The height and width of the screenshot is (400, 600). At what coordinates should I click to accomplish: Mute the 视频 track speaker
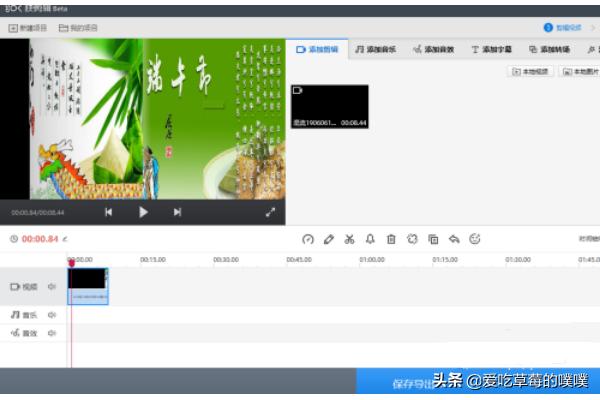coord(51,287)
